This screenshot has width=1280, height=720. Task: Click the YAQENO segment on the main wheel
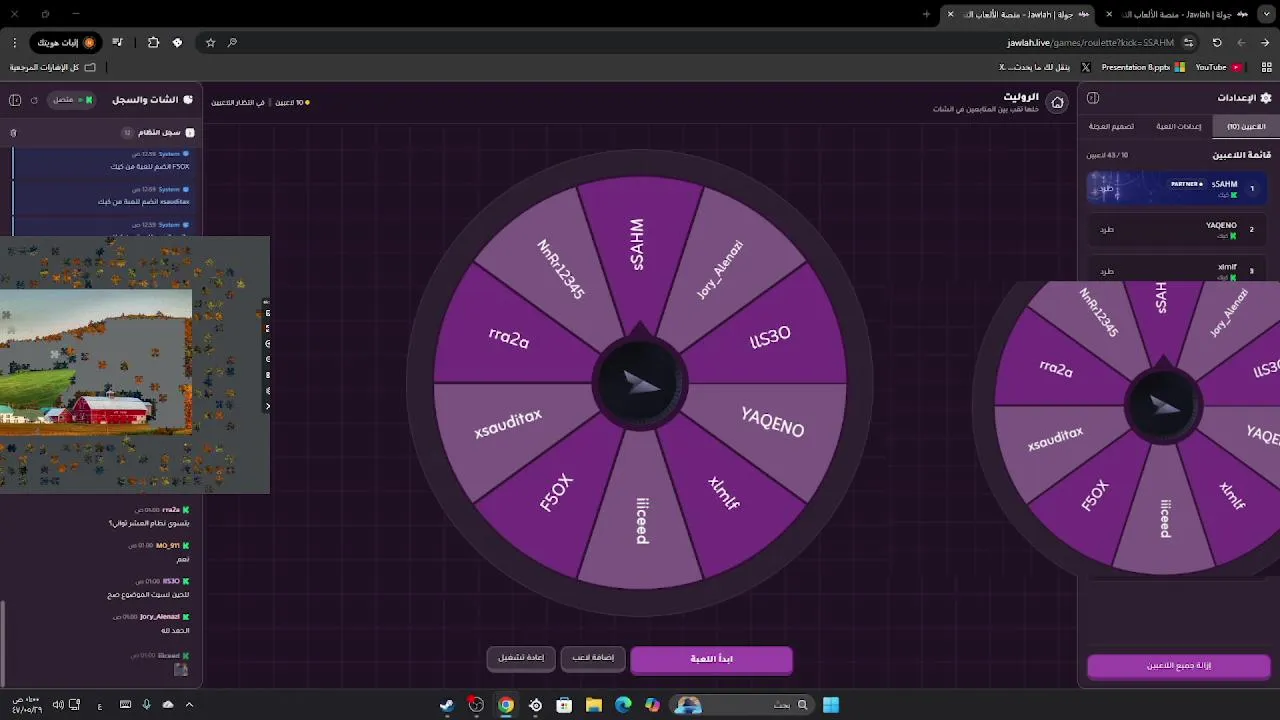(772, 423)
